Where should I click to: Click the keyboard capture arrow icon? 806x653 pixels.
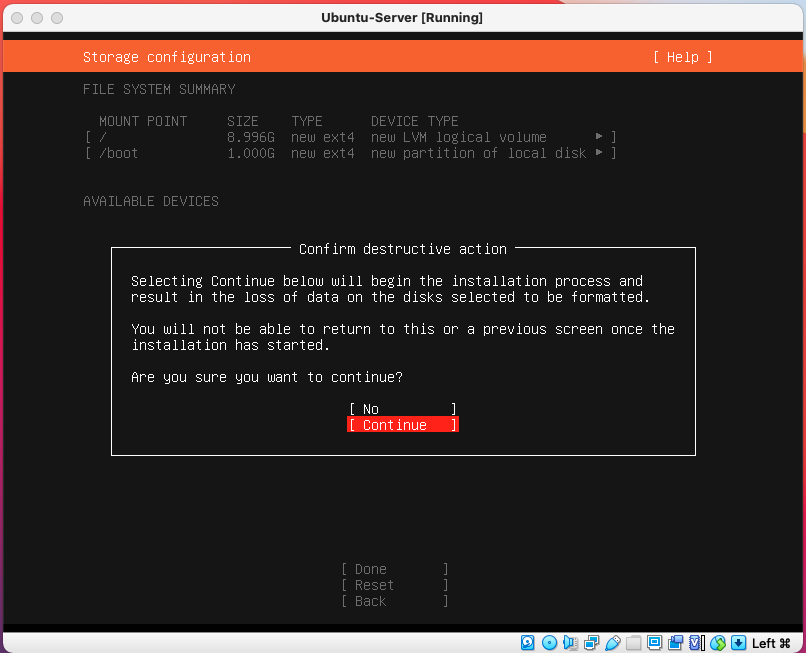pyautogui.click(x=739, y=642)
